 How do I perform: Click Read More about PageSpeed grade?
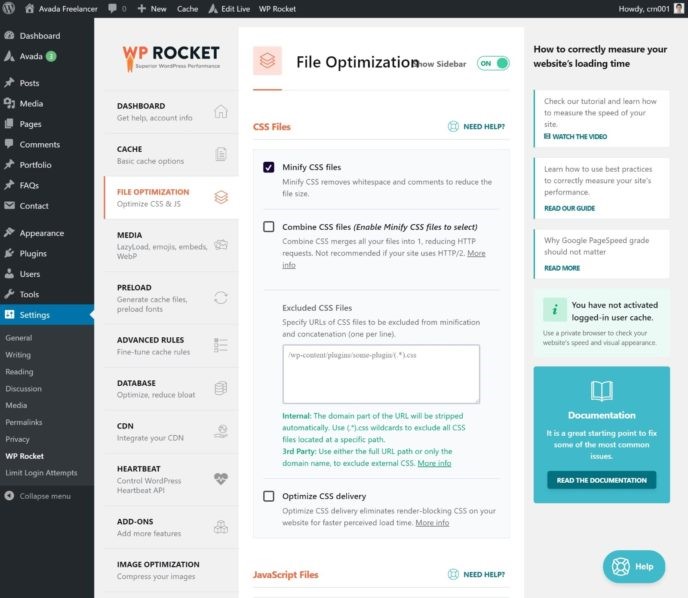(x=562, y=268)
